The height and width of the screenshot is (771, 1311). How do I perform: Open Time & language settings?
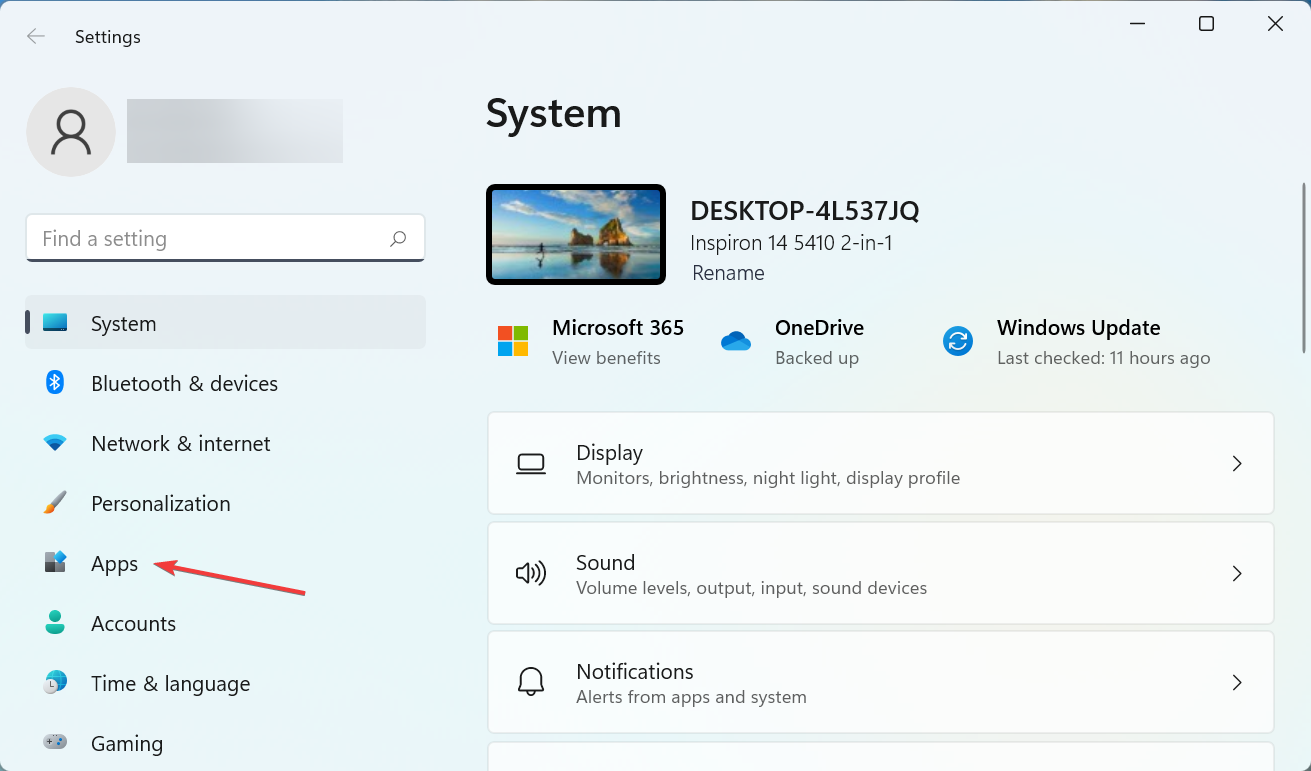[x=56, y=682]
